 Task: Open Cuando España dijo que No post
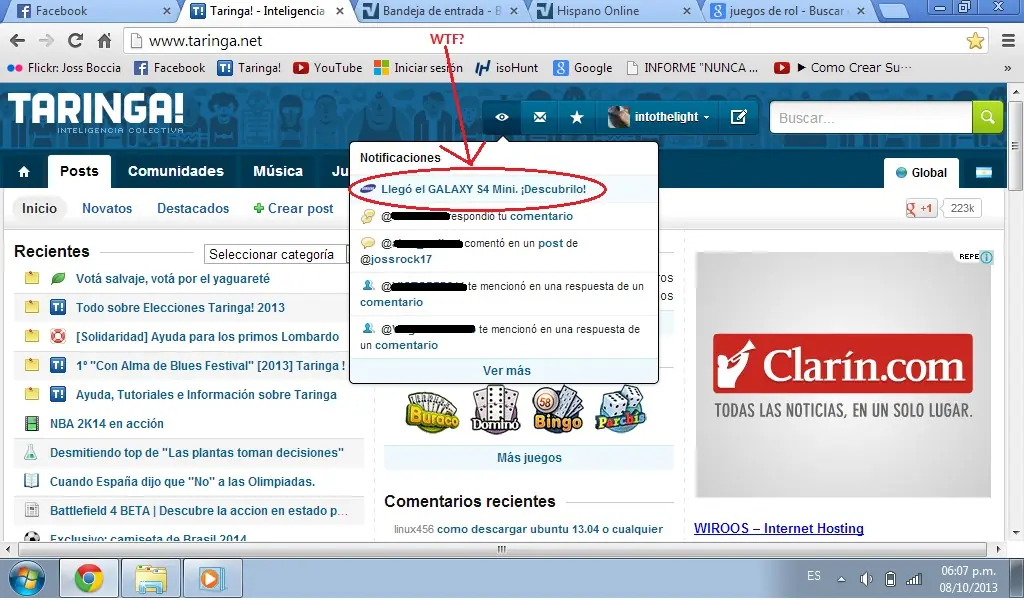coord(183,482)
